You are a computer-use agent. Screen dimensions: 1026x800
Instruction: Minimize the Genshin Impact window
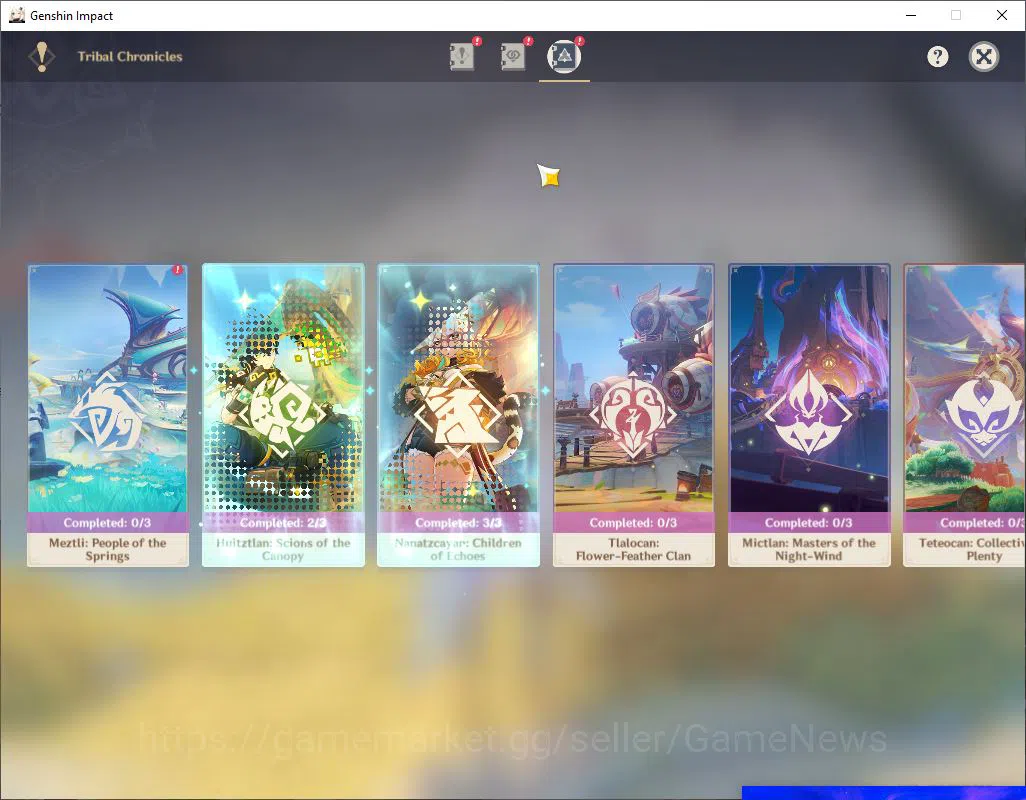(x=911, y=15)
